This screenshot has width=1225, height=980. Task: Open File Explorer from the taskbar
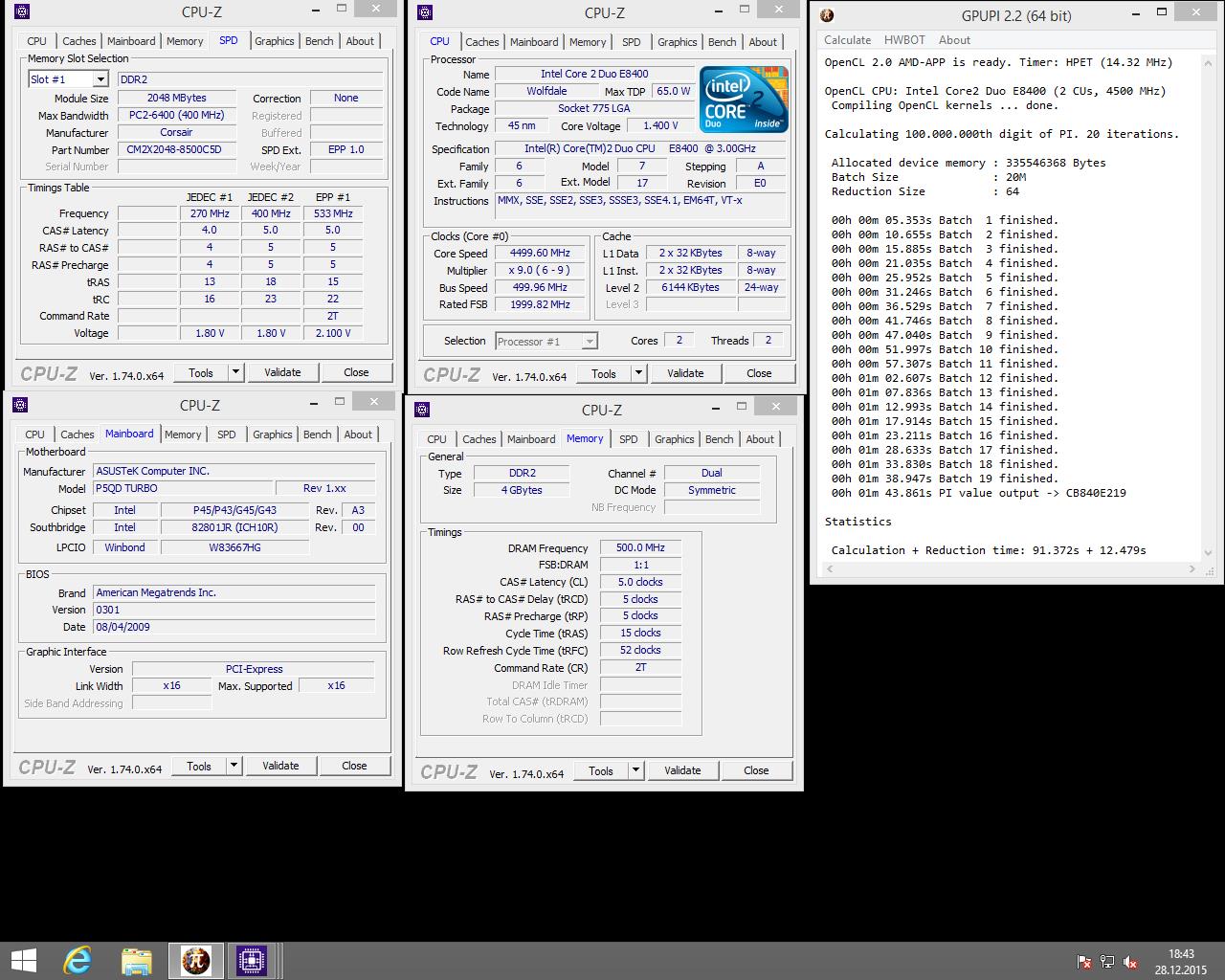tap(137, 960)
